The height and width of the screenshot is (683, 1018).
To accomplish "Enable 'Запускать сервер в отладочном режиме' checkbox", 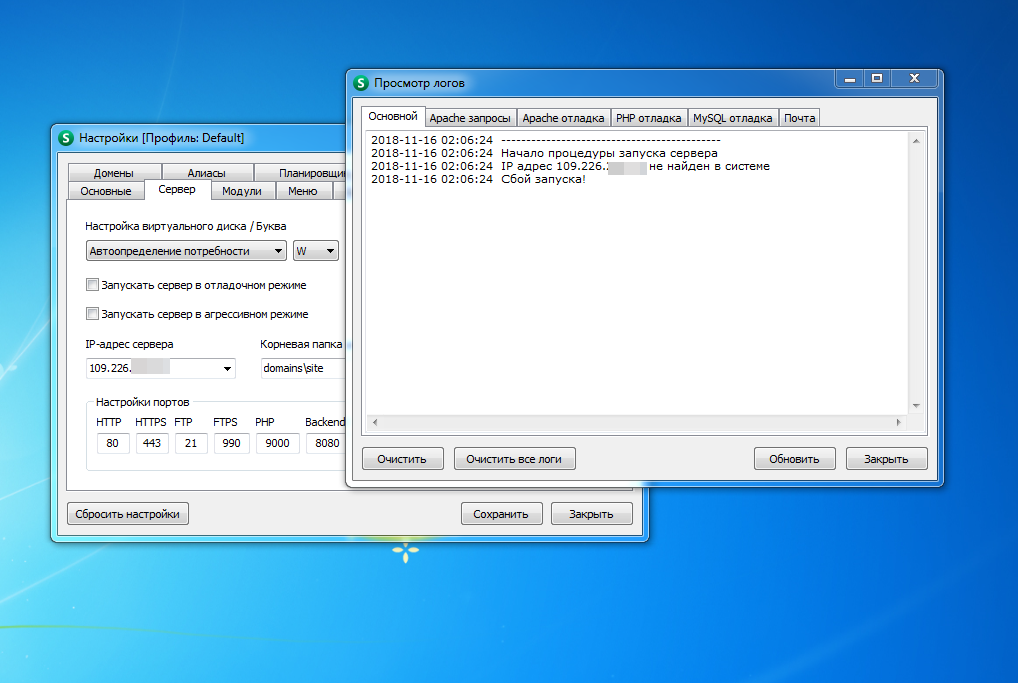I will 94,285.
